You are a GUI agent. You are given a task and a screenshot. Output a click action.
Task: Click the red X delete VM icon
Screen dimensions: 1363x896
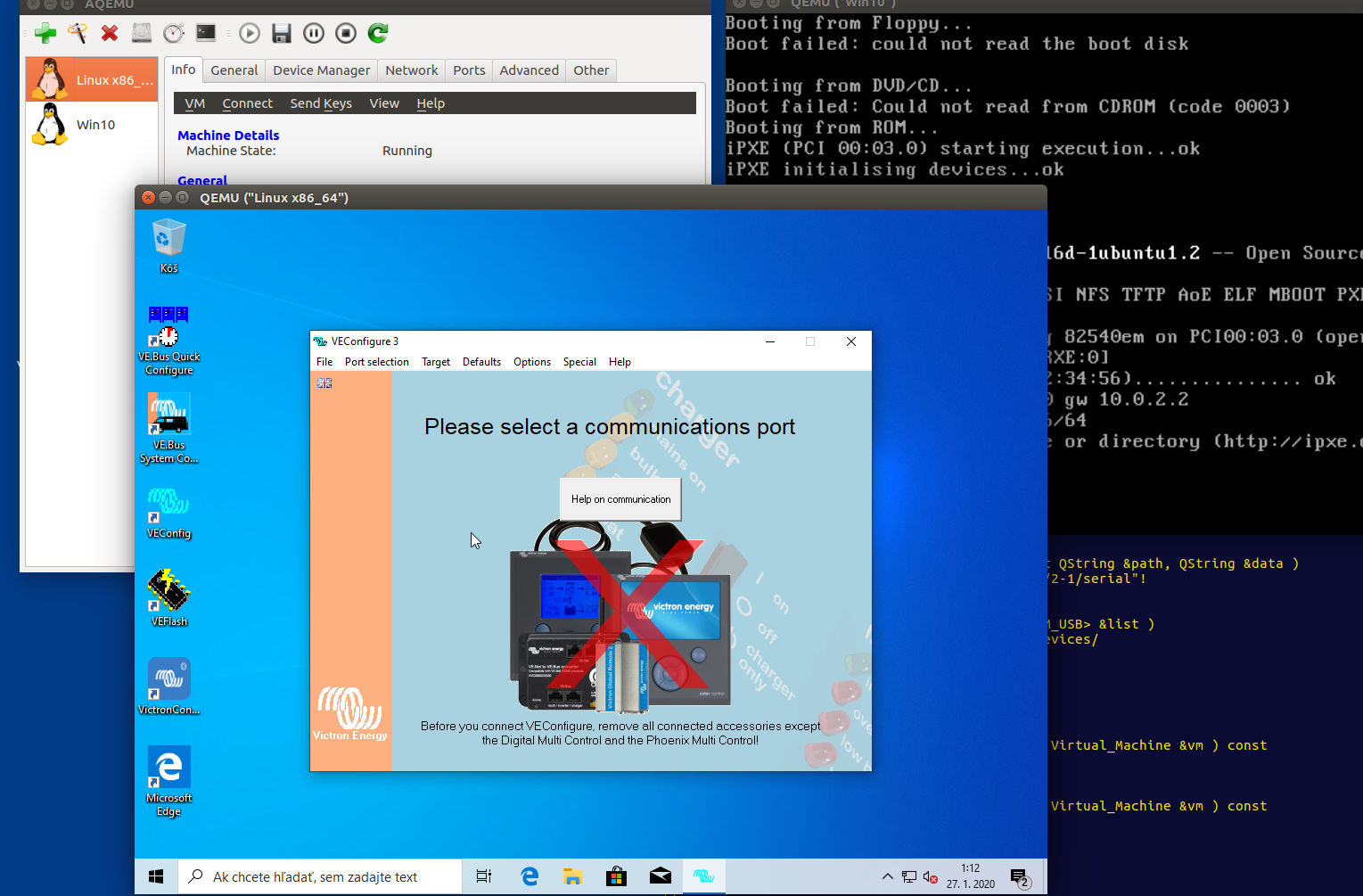[110, 34]
